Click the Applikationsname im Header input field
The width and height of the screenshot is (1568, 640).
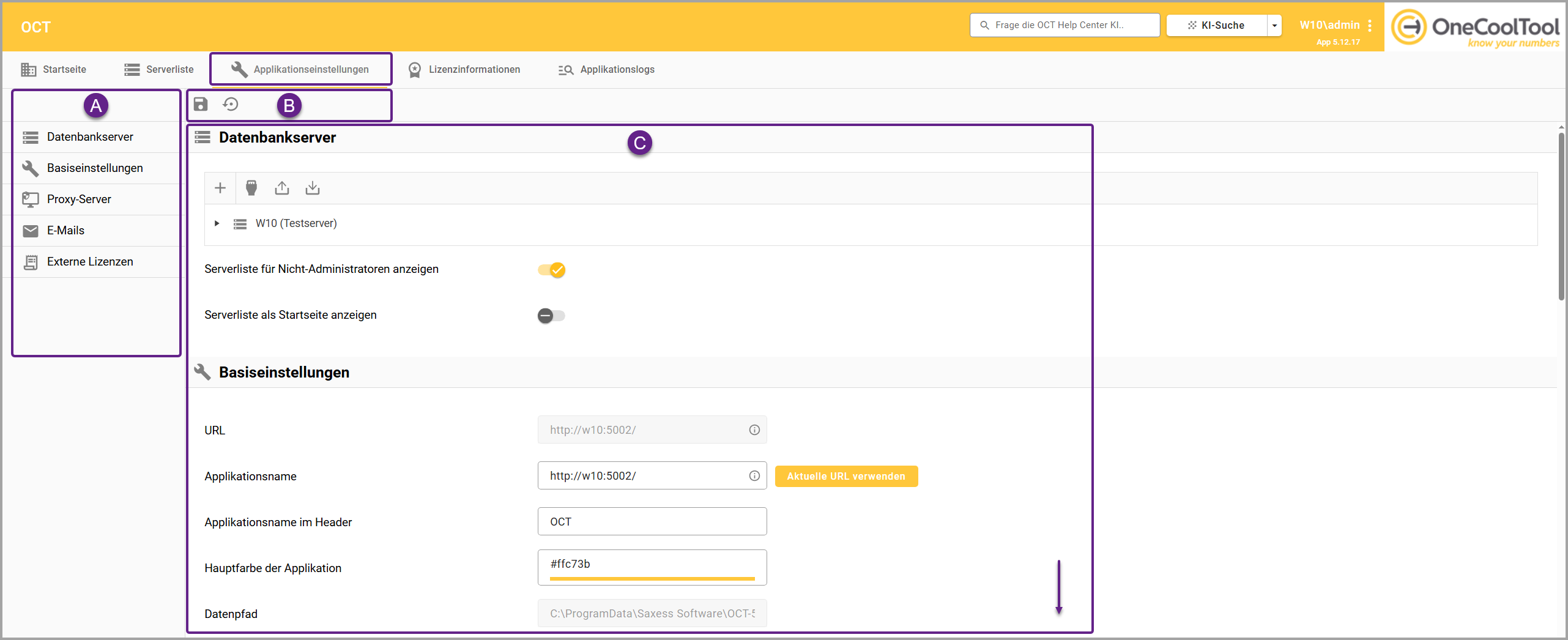652,522
